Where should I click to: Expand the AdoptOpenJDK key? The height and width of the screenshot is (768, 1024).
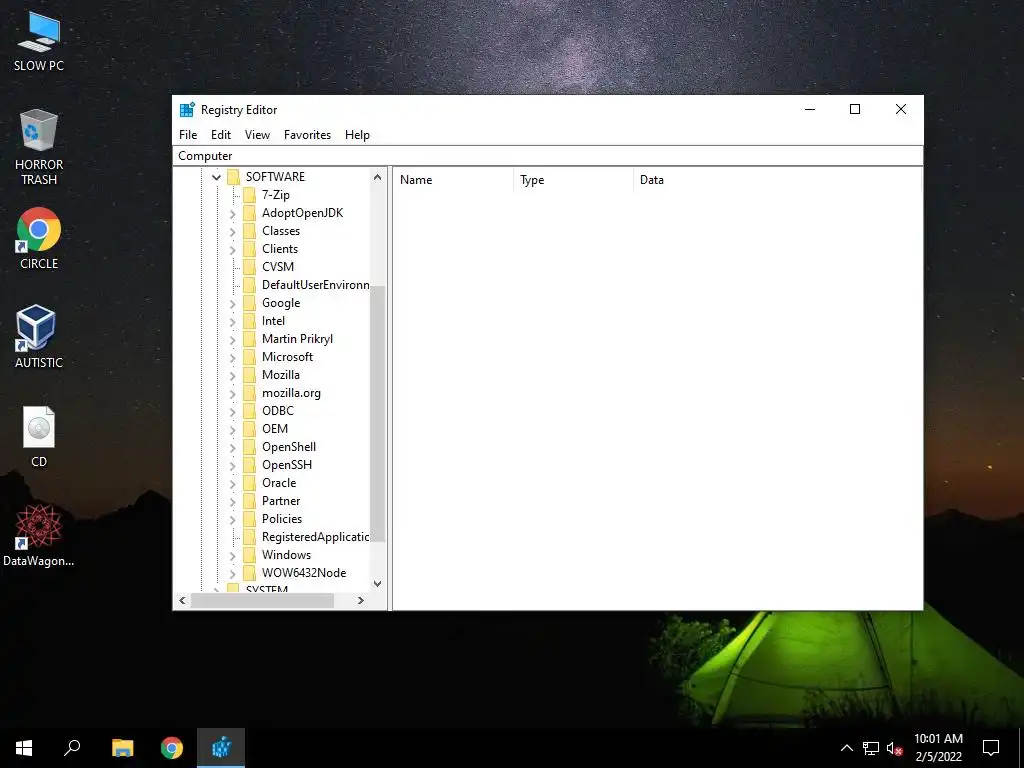232,213
